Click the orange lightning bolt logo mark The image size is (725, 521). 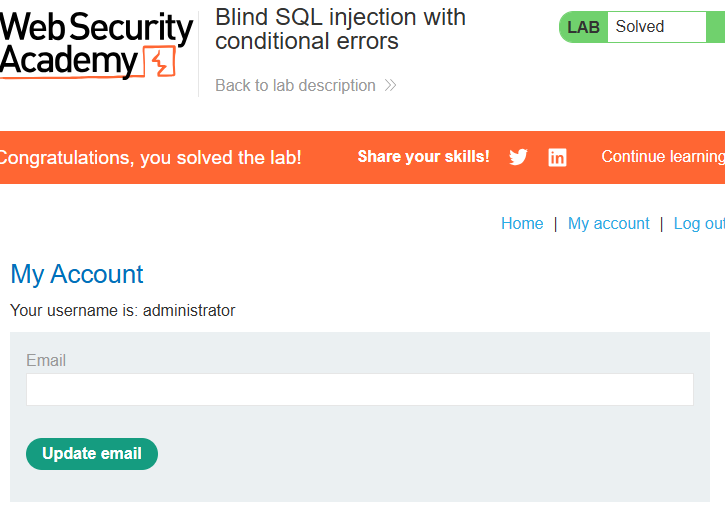click(x=160, y=61)
